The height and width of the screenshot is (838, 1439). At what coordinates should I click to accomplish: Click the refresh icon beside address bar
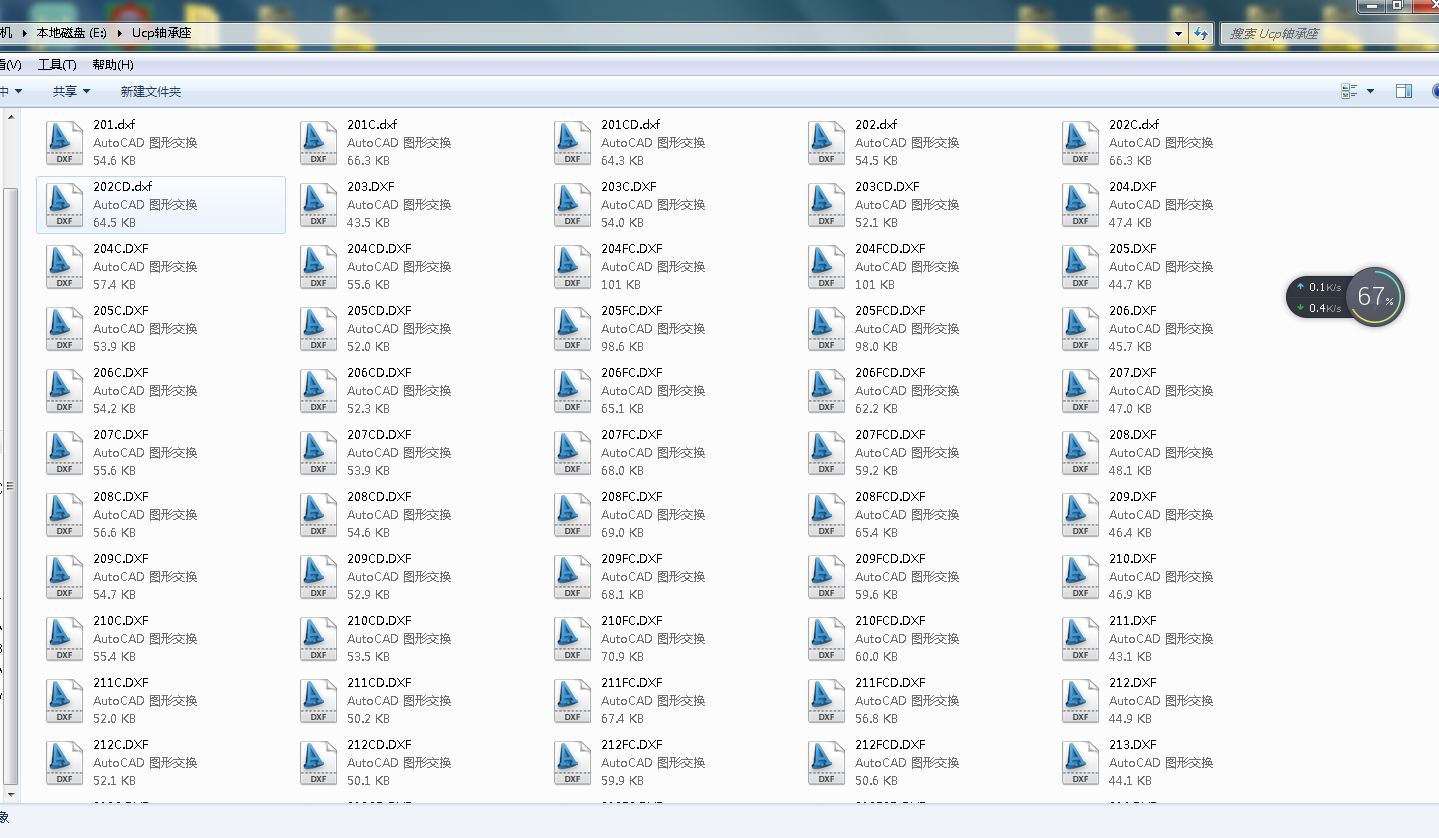(x=1201, y=33)
